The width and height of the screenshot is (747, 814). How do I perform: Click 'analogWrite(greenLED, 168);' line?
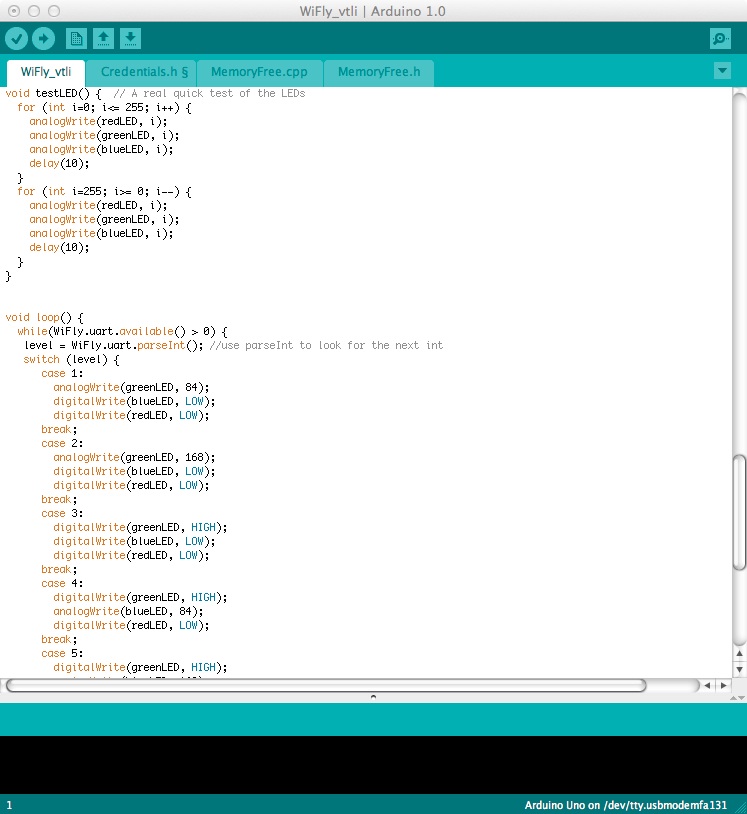point(134,457)
